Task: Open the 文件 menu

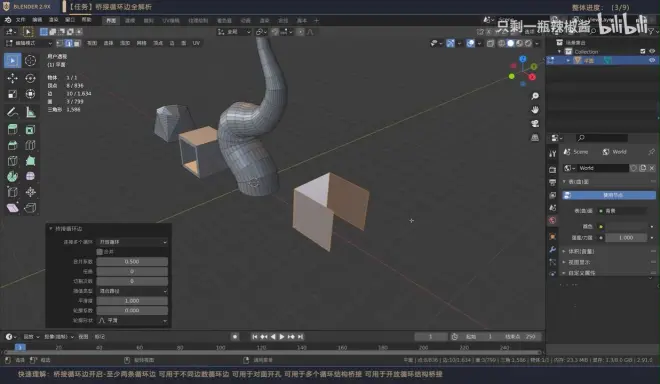Action: pos(21,20)
